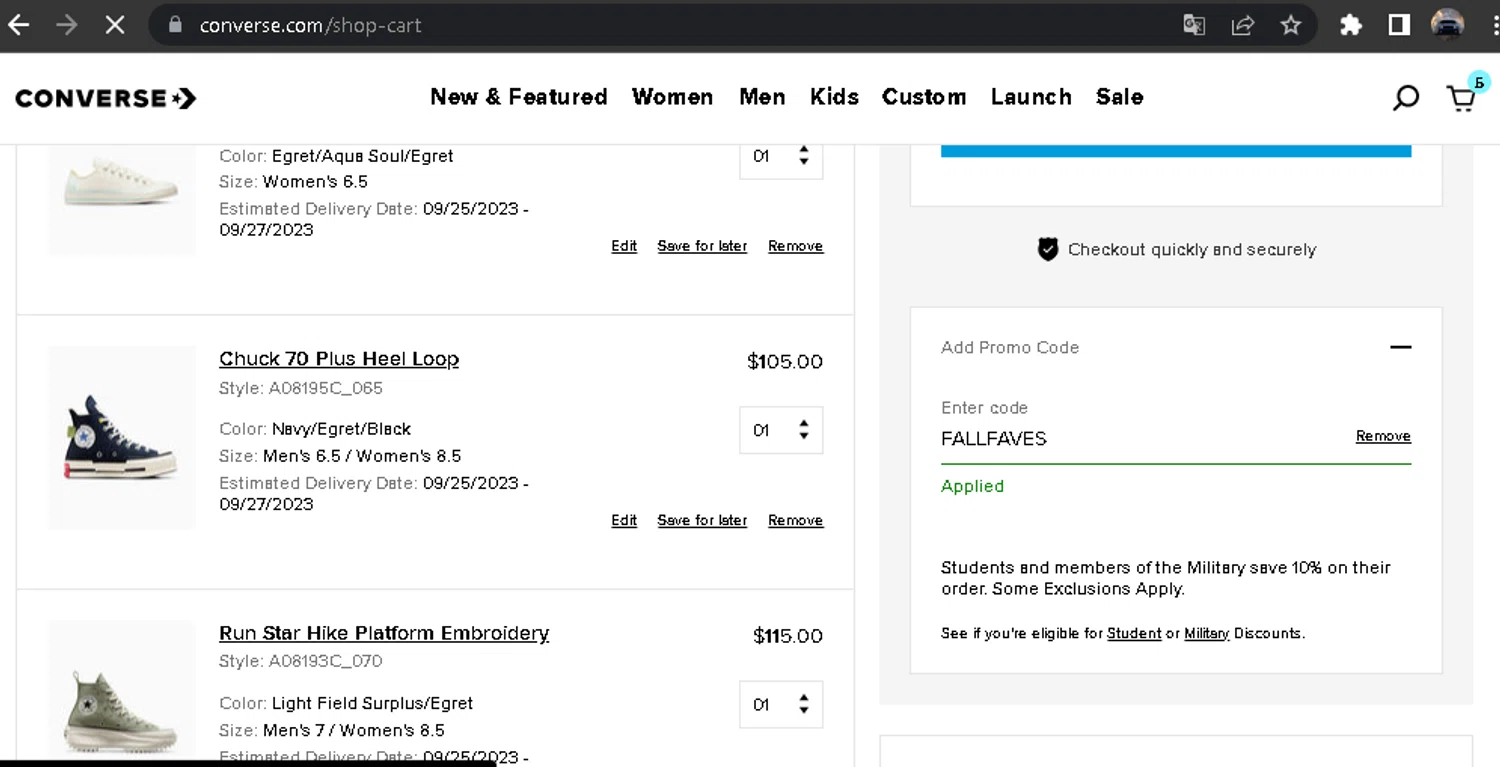Screen dimensions: 1500x767
Task: Go back to previous browser page
Action: click(x=19, y=25)
